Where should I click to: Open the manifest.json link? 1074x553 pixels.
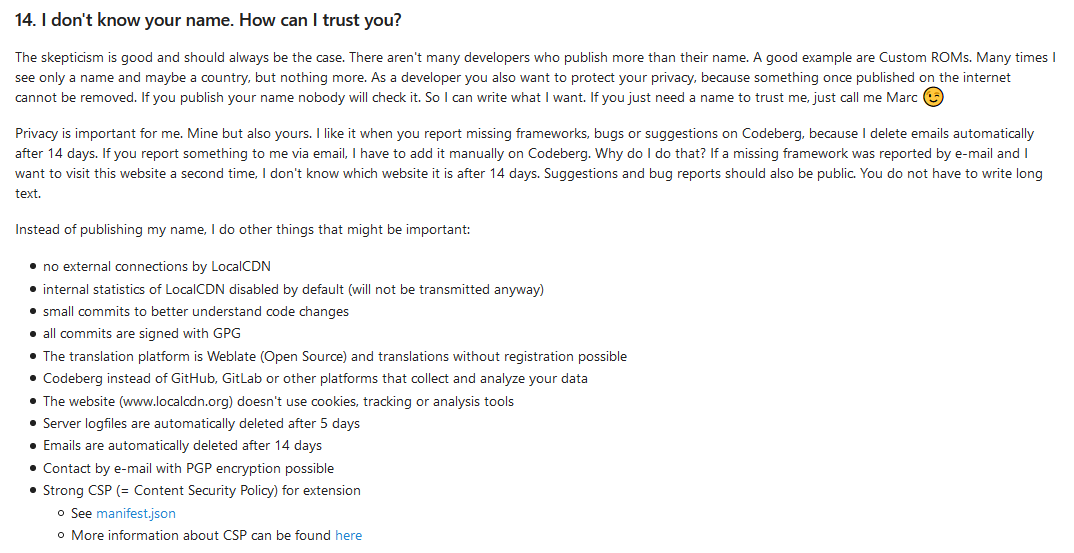click(135, 513)
